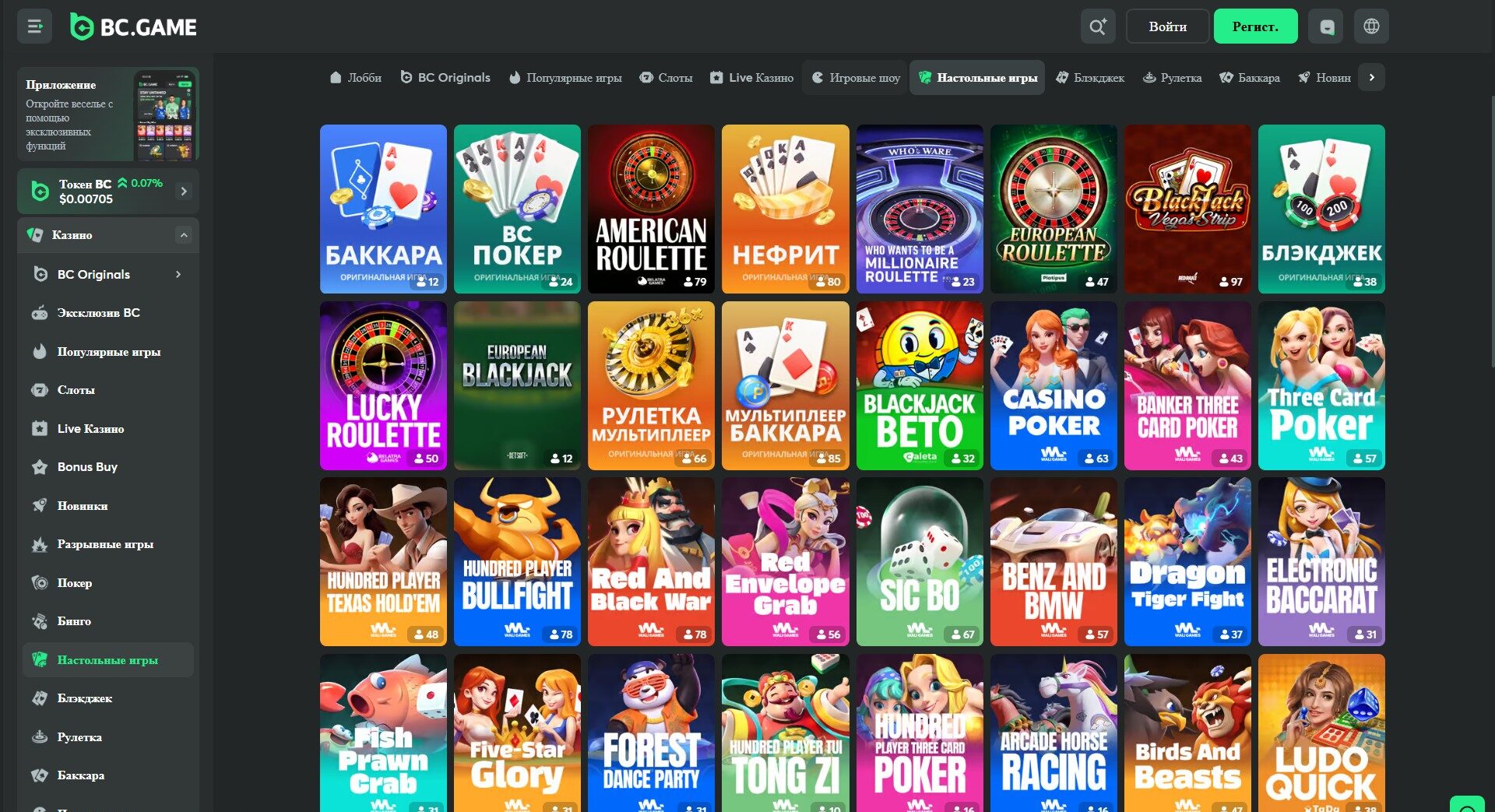Click the Live Казино sidebar icon
Image resolution: width=1495 pixels, height=812 pixels.
pos(40,428)
